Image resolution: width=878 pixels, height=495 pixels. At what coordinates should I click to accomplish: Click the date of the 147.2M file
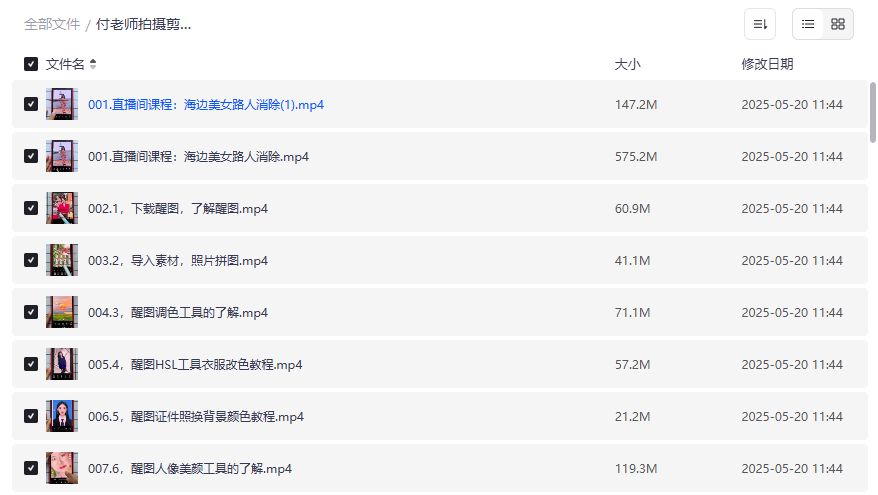click(792, 105)
